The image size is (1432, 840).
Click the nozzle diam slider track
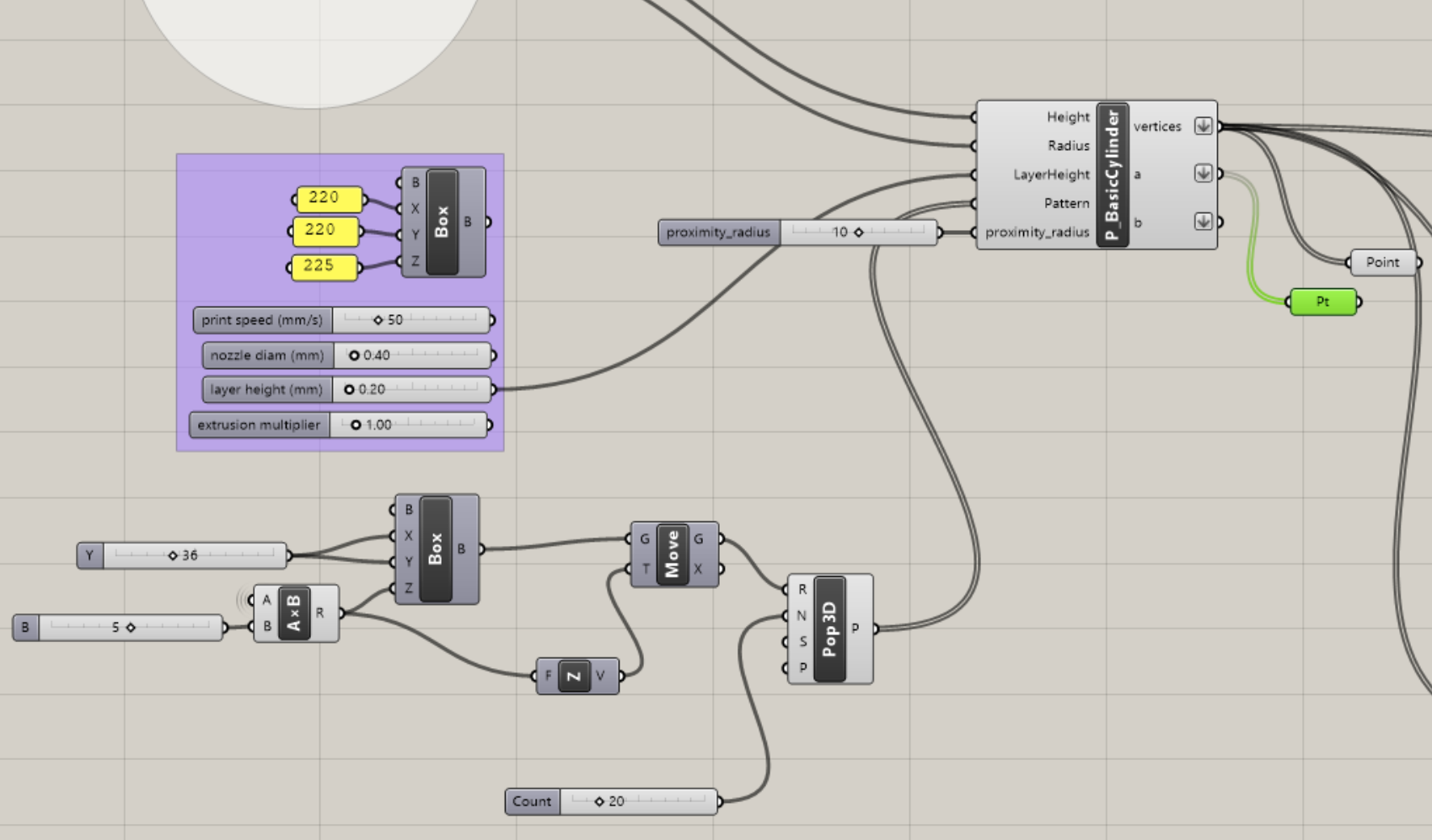412,356
